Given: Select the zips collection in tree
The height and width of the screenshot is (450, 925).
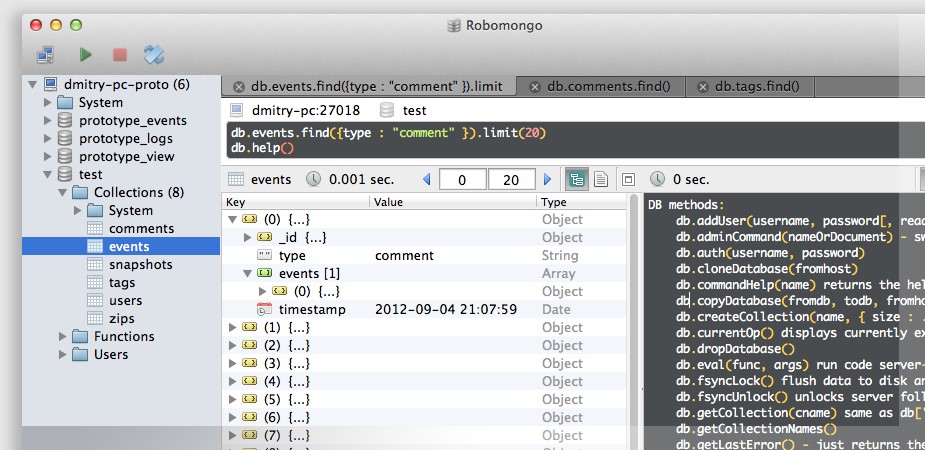Looking at the screenshot, I should point(125,319).
